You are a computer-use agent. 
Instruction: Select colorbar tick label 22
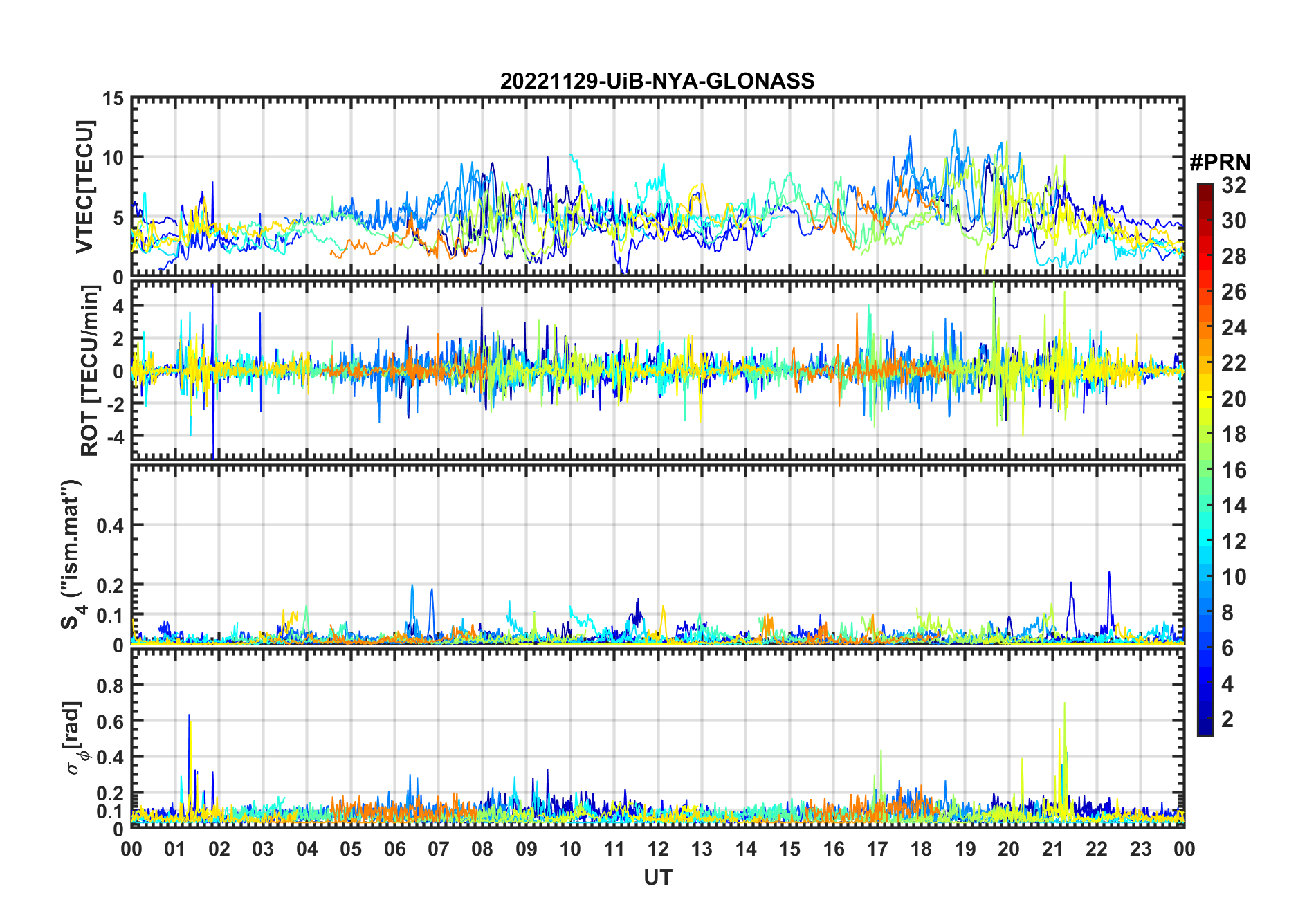click(x=1234, y=362)
